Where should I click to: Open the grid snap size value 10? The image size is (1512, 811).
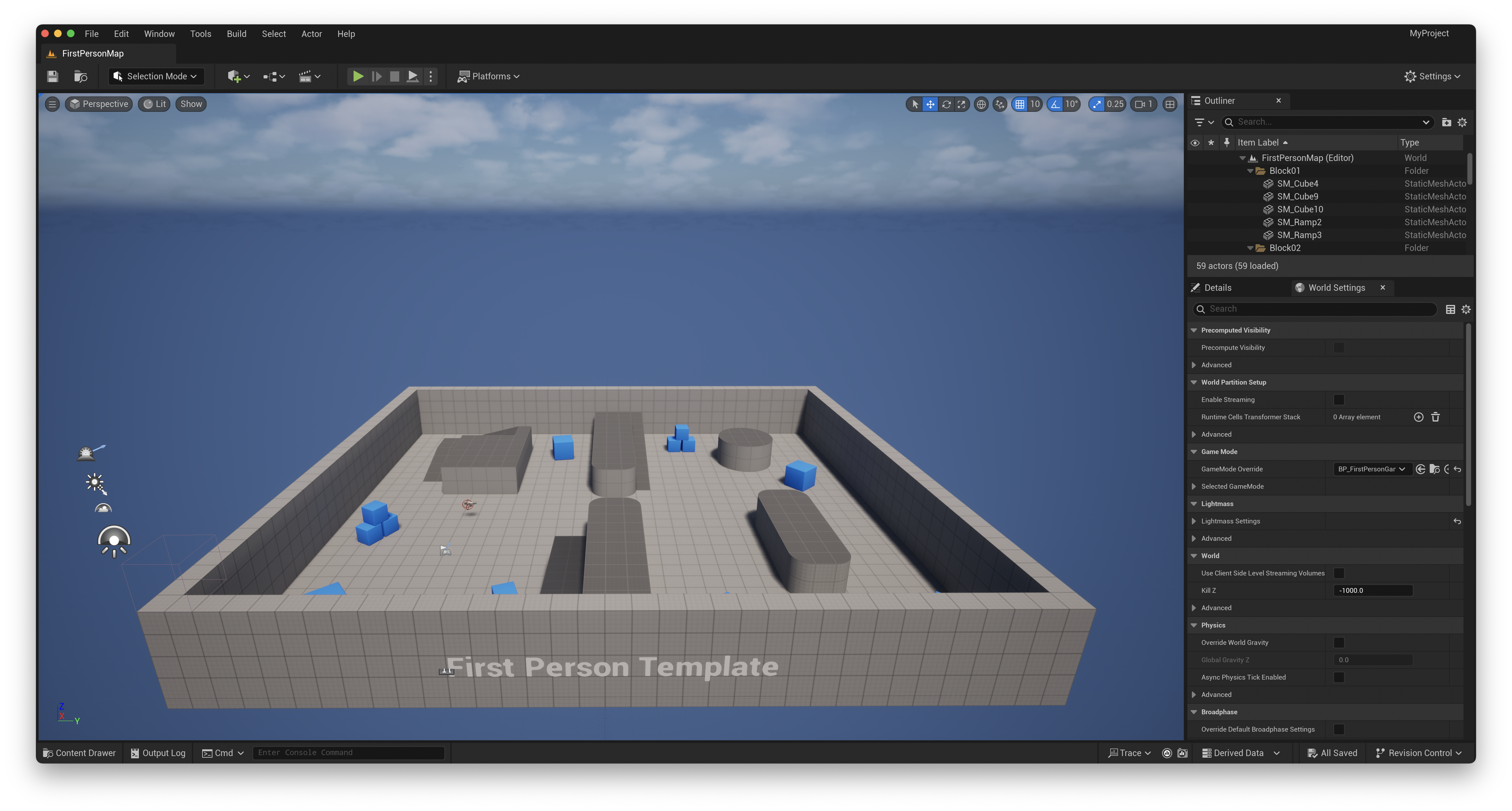coord(1035,104)
